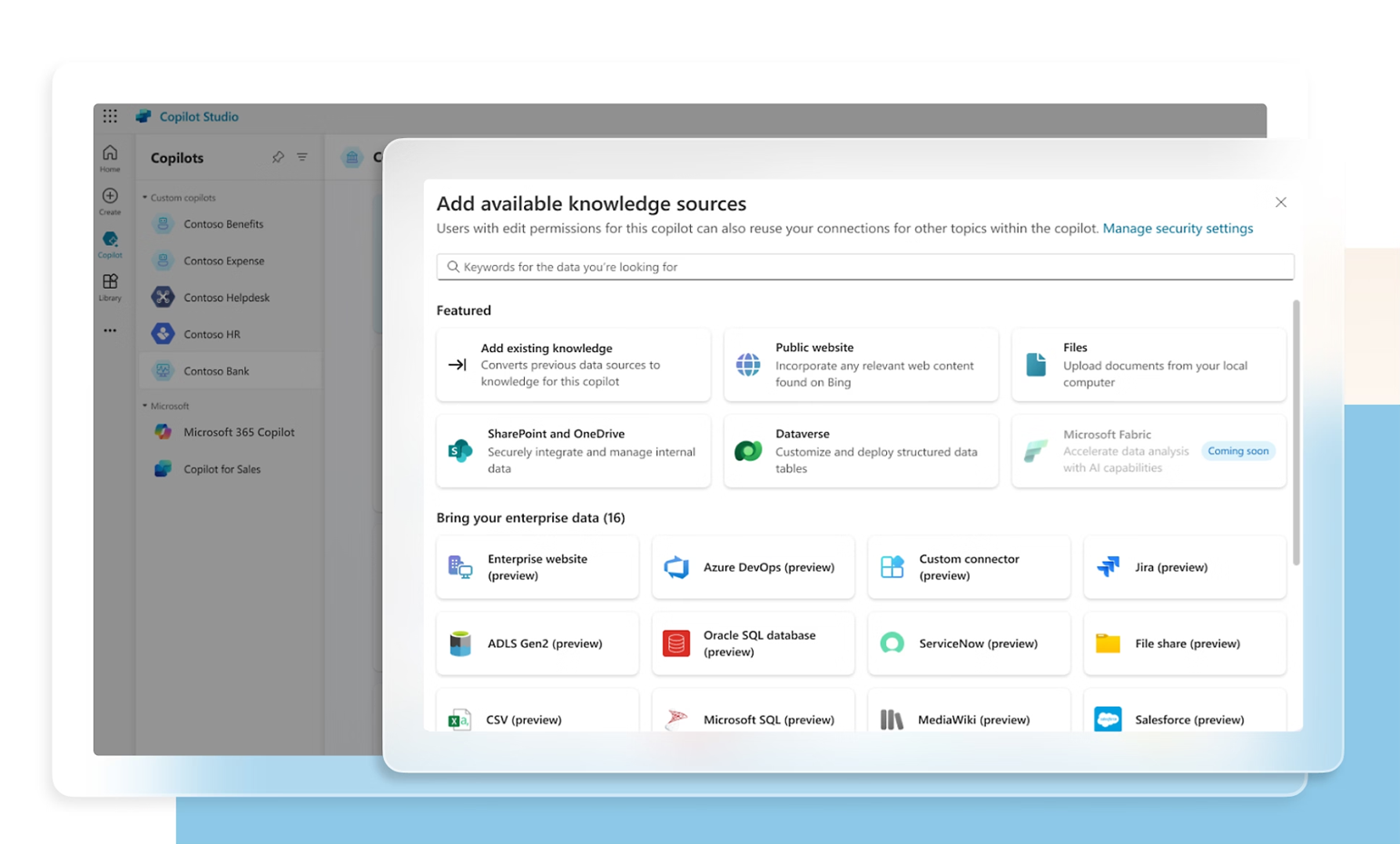Close the knowledge sources dialog
This screenshot has height=844, width=1400.
point(1281,202)
